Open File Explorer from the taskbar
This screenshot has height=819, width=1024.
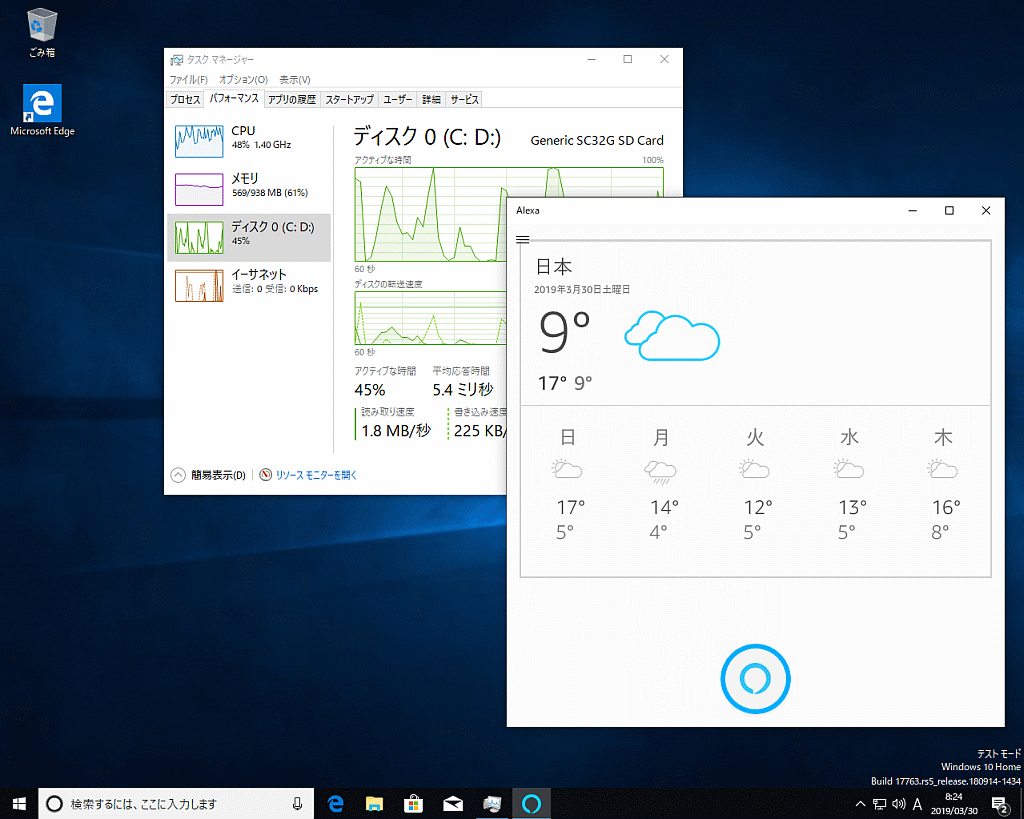[374, 804]
